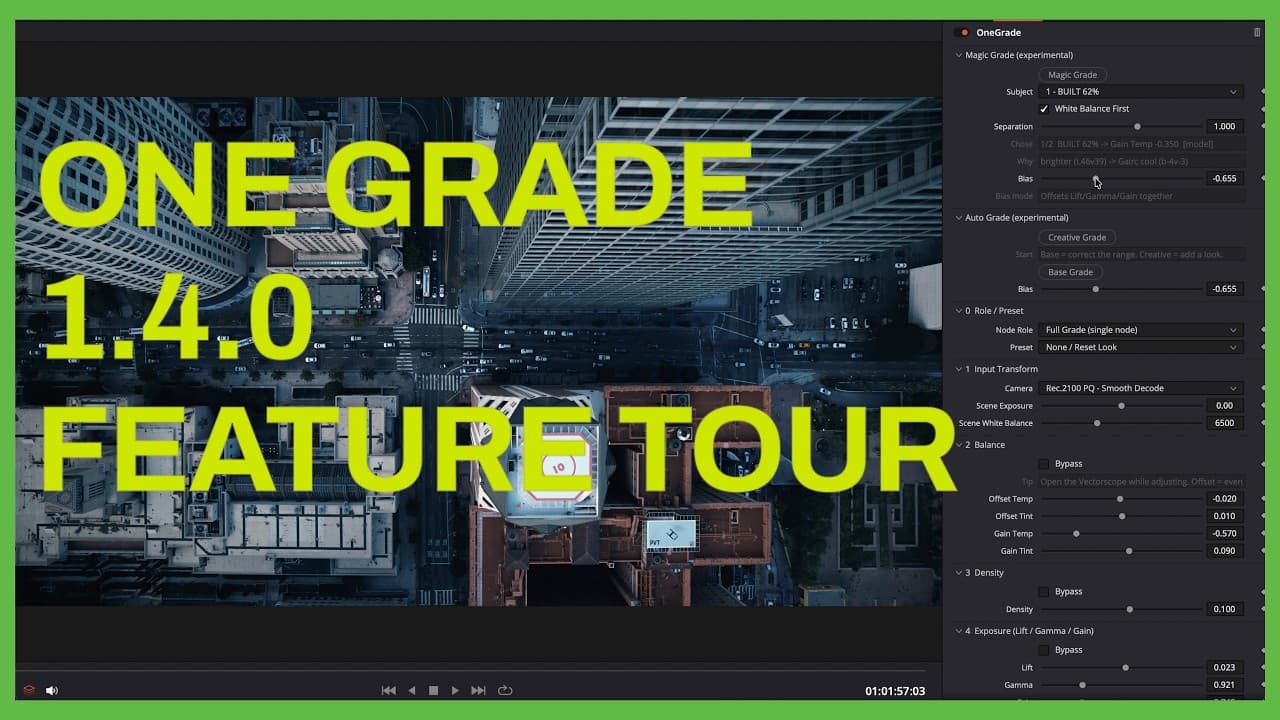Collapse the Auto Grade (experimental) section
Screen dimensions: 1280x720
(958, 217)
